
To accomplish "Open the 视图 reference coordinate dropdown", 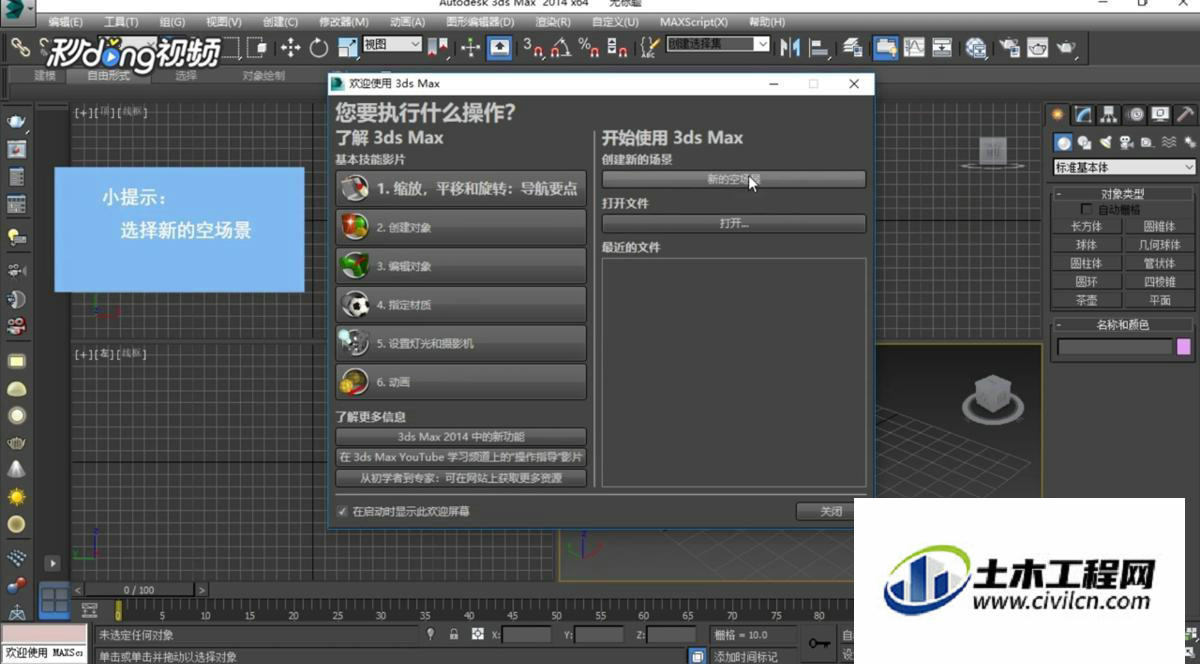I will pos(392,45).
